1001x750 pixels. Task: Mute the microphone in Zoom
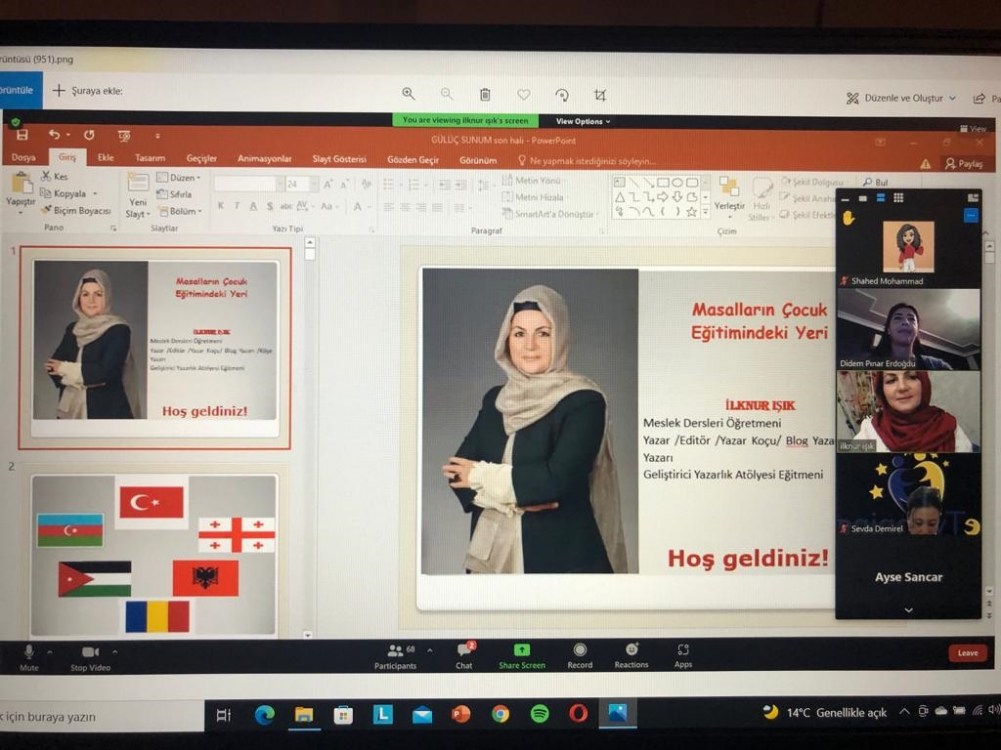pos(29,655)
